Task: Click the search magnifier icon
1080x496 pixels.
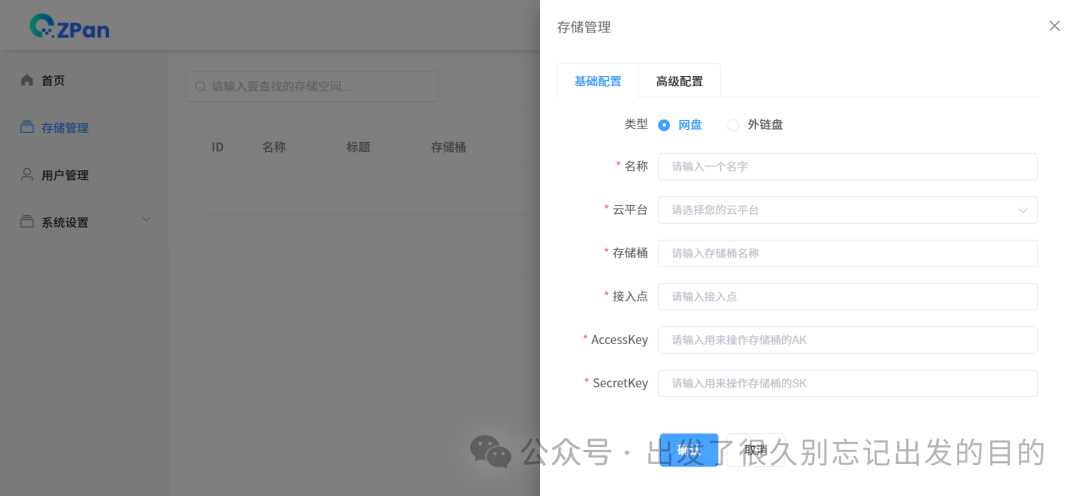Action: pyautogui.click(x=200, y=87)
